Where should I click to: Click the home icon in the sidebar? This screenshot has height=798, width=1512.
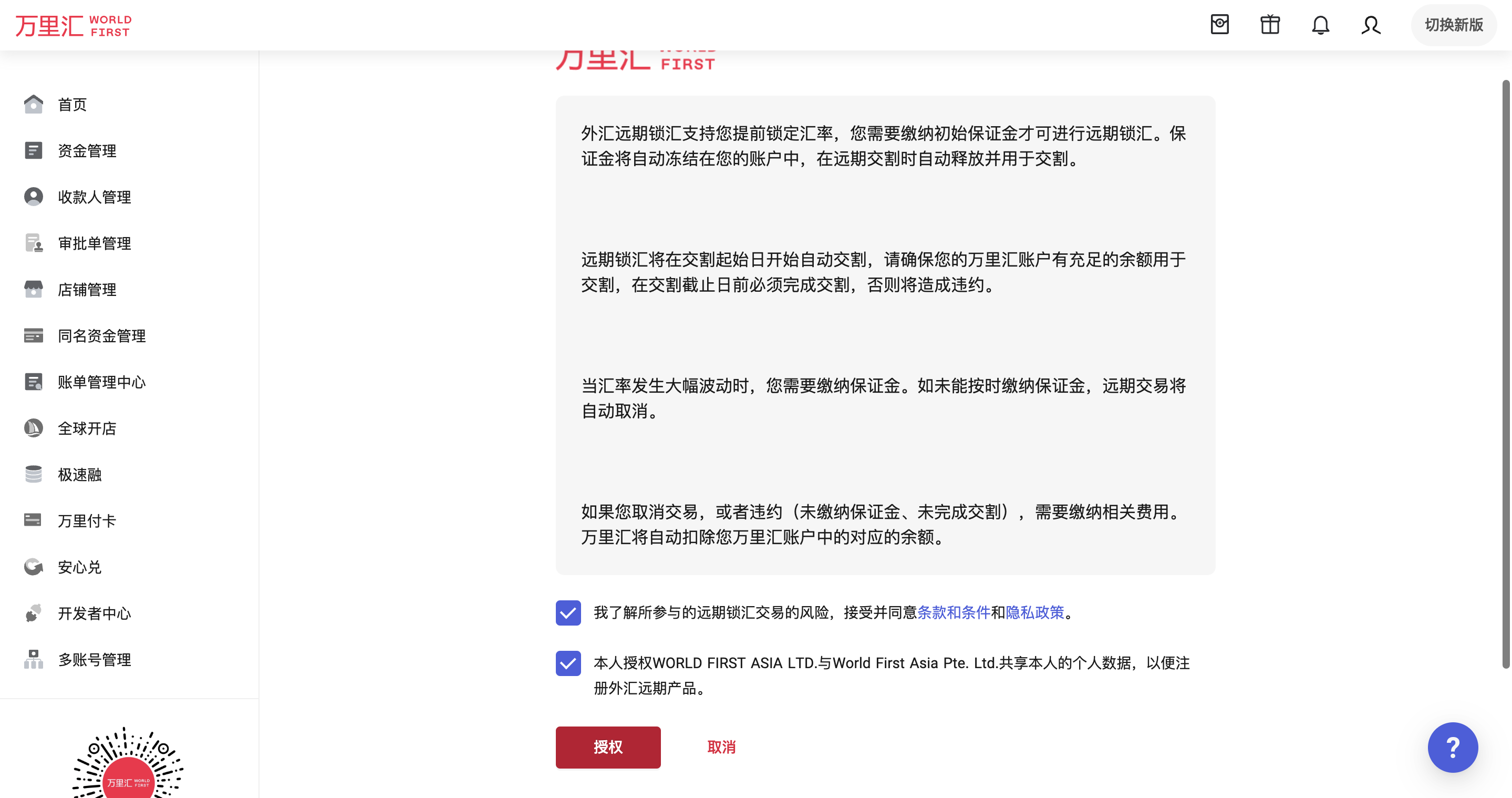tap(34, 105)
